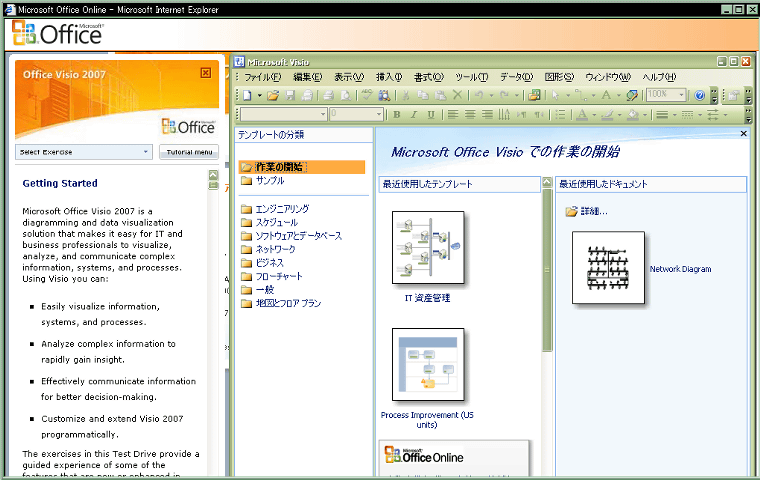Screen dimensions: 760x480
Task: Close the getting started pane with X
Action: point(744,133)
